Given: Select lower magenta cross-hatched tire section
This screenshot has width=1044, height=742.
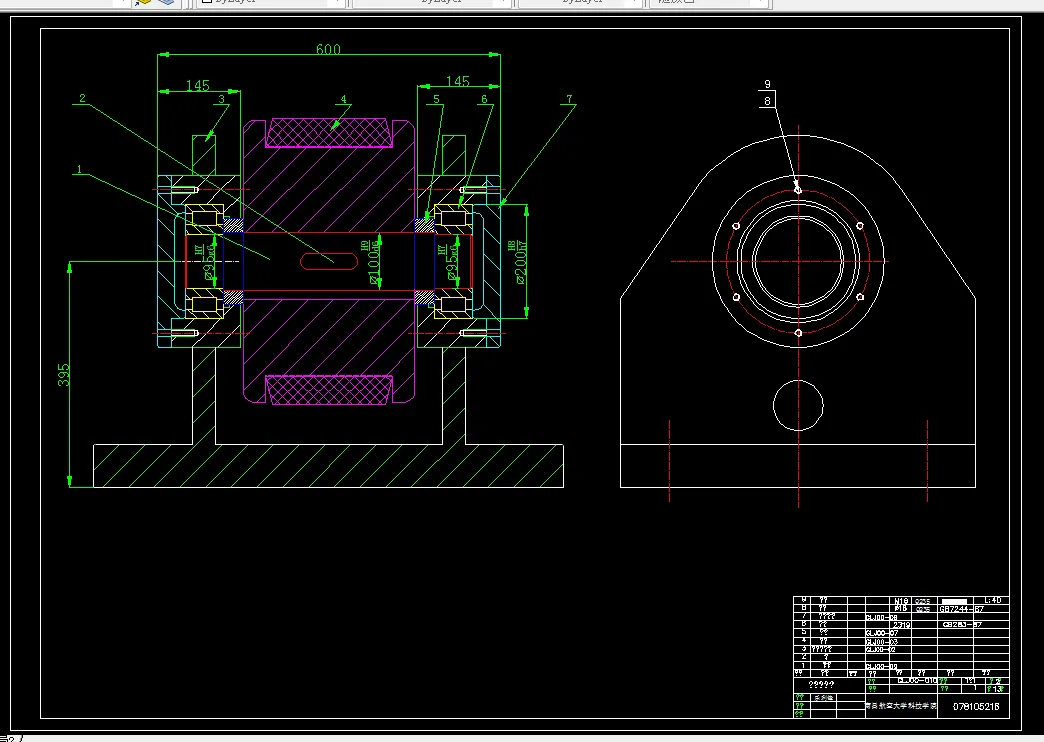Looking at the screenshot, I should [x=329, y=390].
